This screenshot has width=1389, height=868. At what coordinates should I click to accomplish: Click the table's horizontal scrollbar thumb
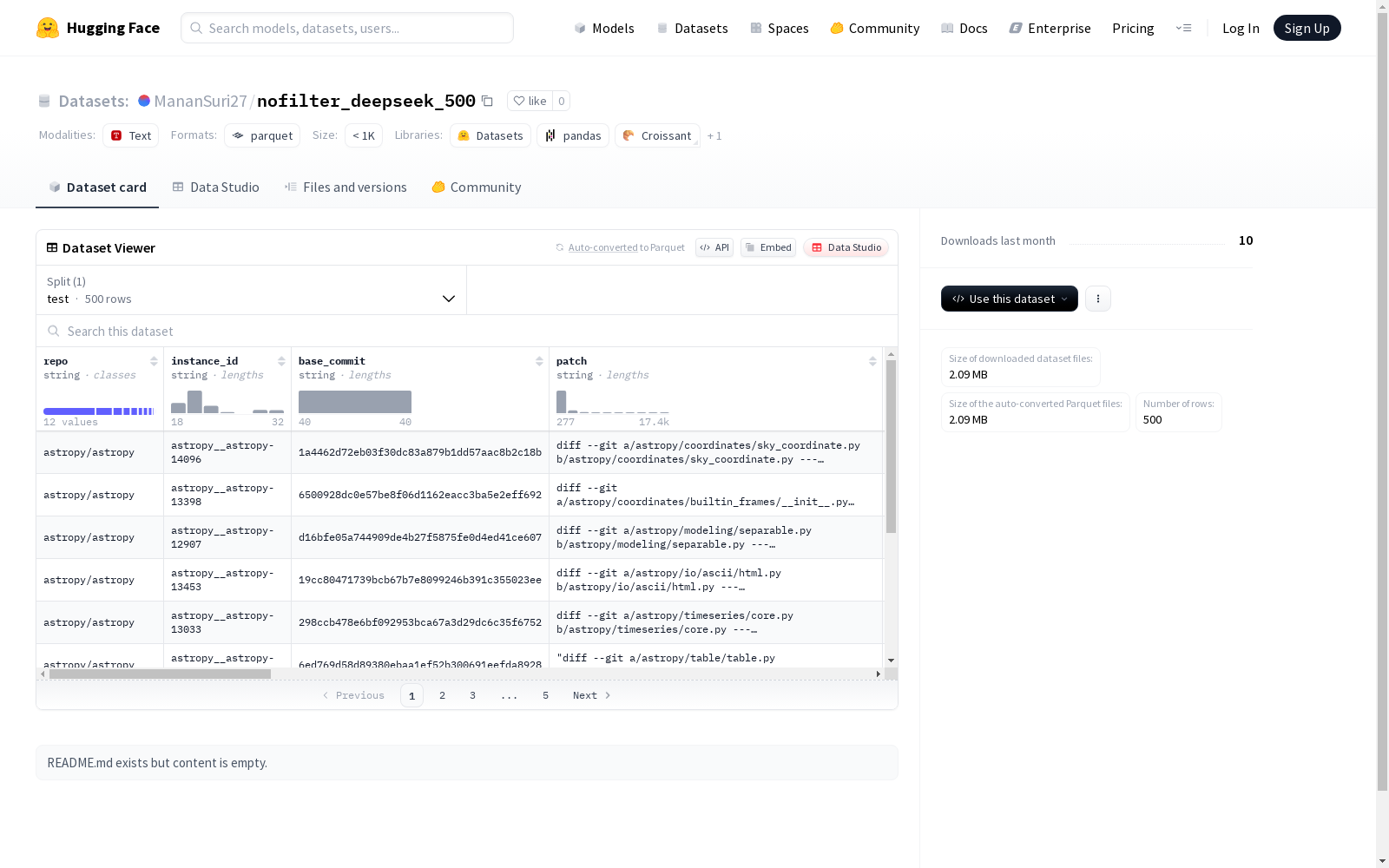pos(160,674)
